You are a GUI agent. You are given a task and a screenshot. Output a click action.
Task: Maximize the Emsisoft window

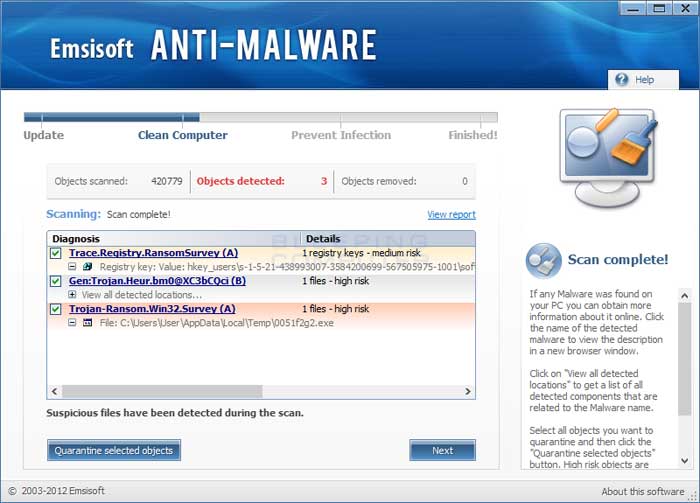click(659, 8)
